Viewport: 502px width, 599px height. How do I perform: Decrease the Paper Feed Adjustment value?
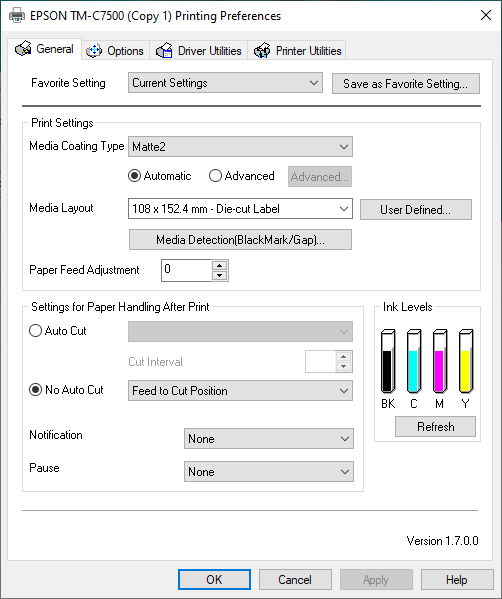tap(220, 275)
